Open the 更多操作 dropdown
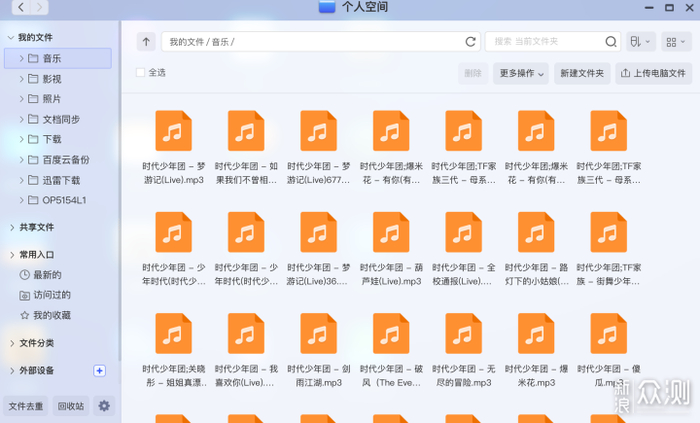This screenshot has width=700, height=423. (521, 73)
